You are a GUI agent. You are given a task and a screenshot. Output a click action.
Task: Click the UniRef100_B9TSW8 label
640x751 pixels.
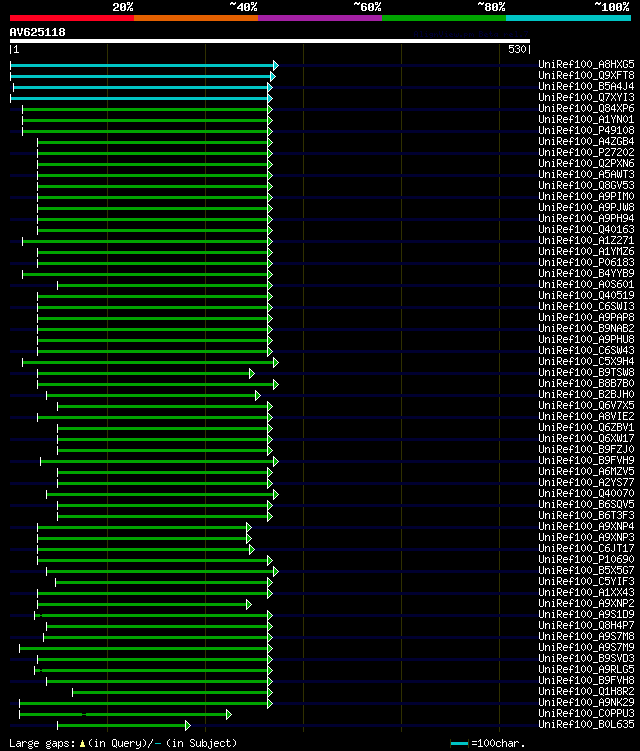[586, 373]
